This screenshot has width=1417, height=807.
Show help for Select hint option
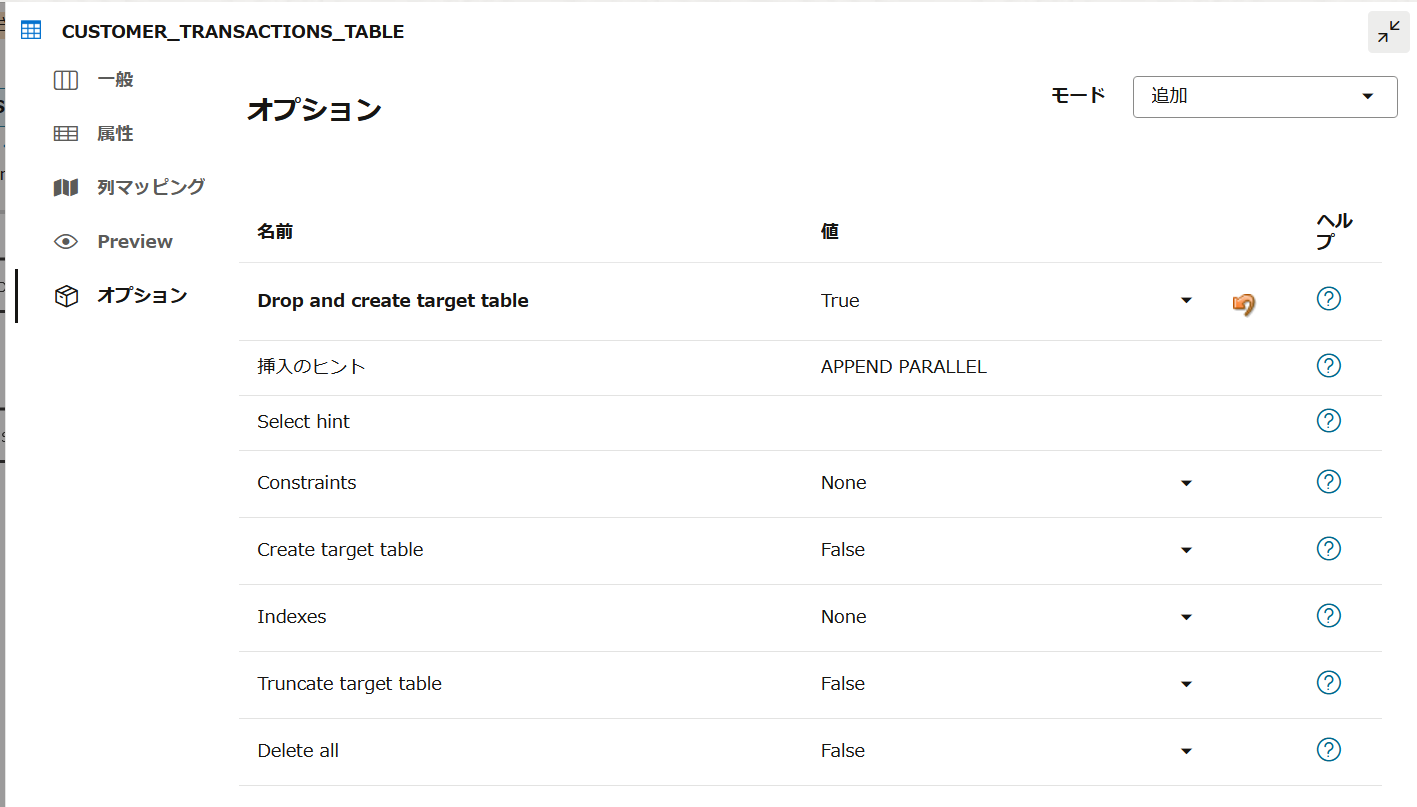(x=1328, y=421)
